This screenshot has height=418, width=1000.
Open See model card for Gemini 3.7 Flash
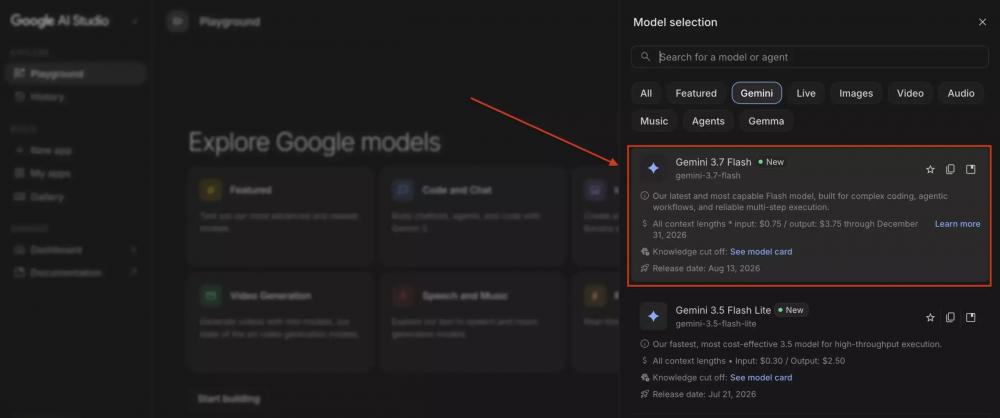coord(761,251)
